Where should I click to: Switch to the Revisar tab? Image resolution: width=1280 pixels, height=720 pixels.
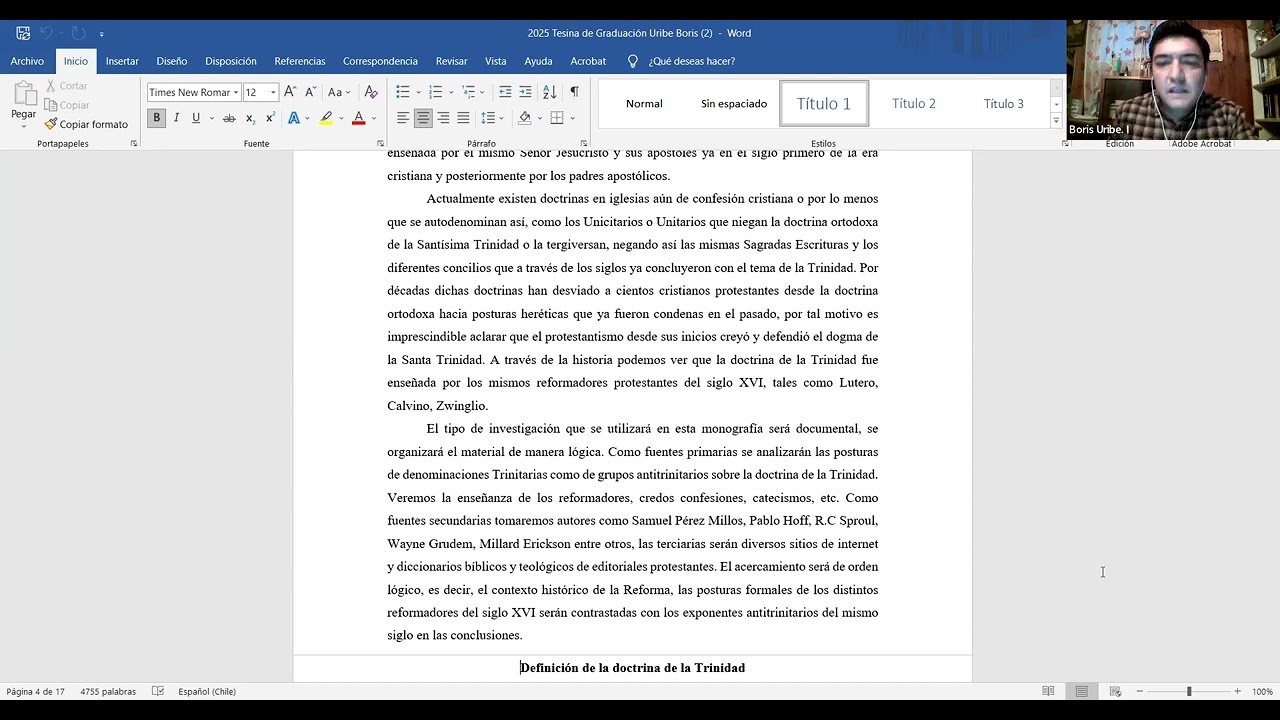click(x=451, y=61)
